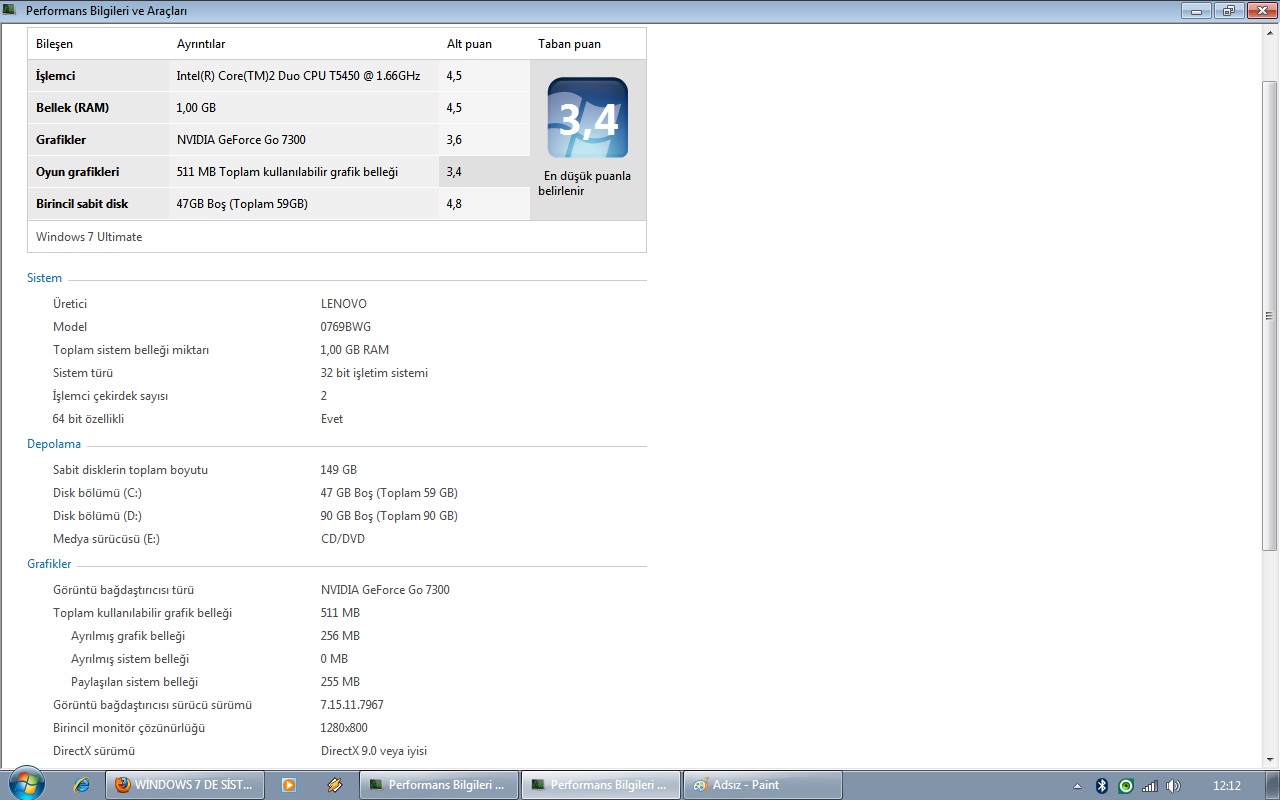Click the DirectX 9.0 veya iyisi value
The image size is (1280, 800).
tap(374, 751)
